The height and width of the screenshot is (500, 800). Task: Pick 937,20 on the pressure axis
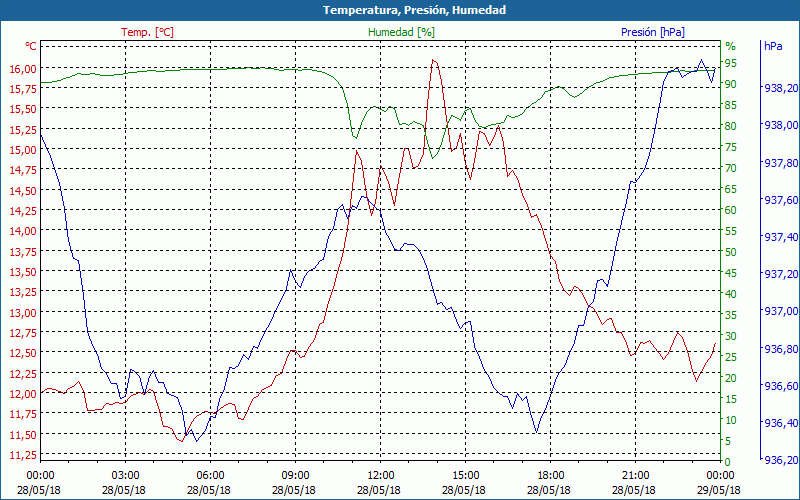(781, 274)
